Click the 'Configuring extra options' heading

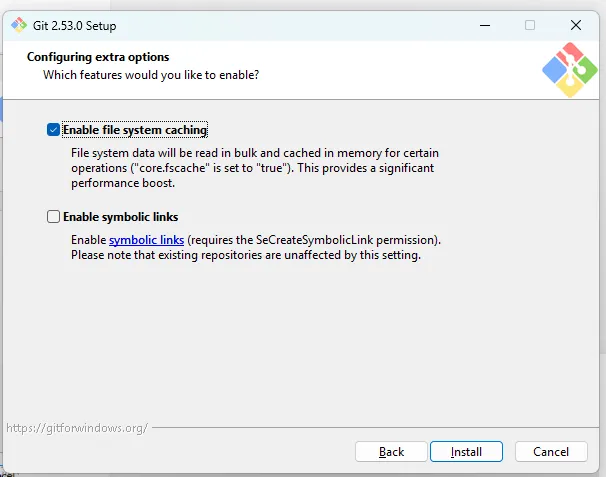coord(98,57)
